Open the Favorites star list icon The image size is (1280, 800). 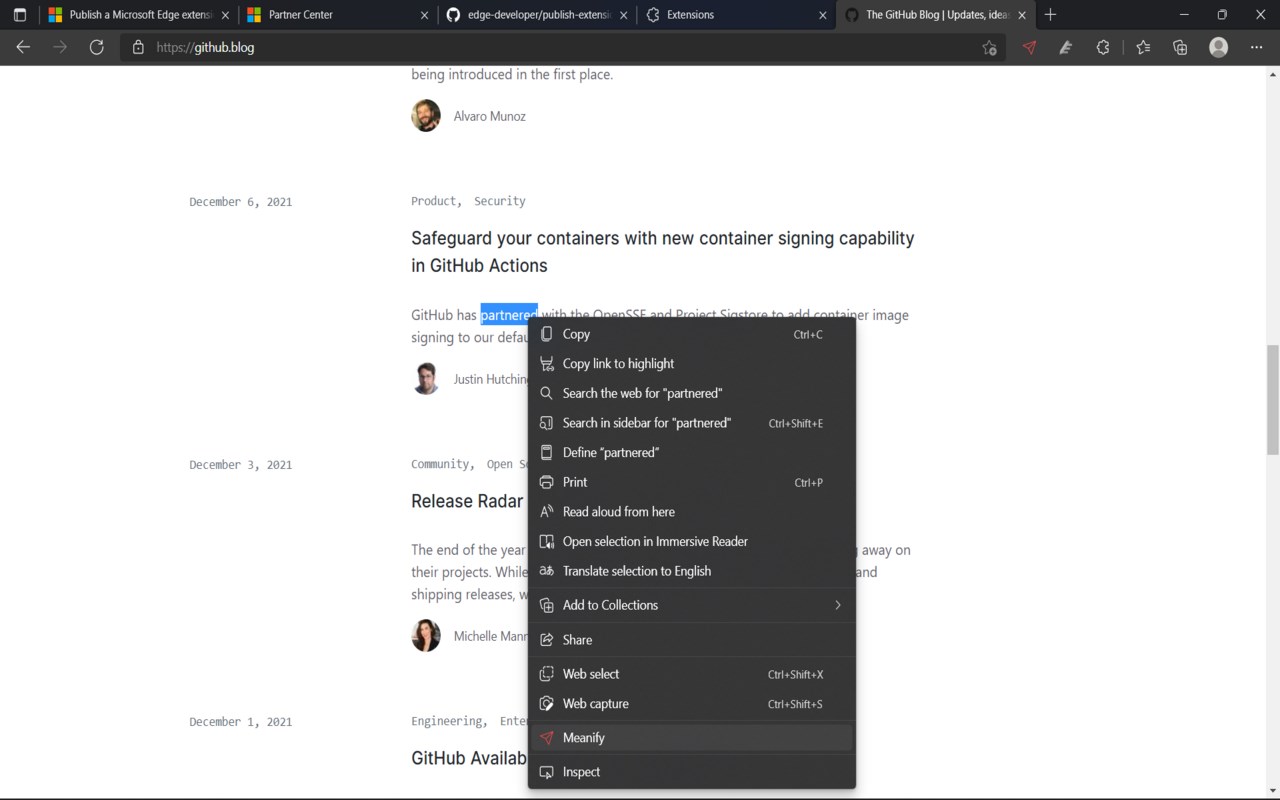[1143, 47]
